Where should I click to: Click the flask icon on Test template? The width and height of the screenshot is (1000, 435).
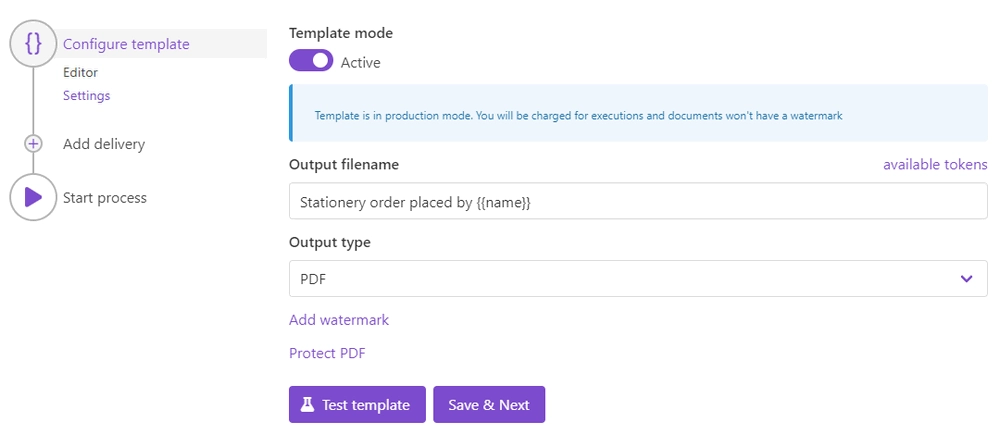pos(308,404)
